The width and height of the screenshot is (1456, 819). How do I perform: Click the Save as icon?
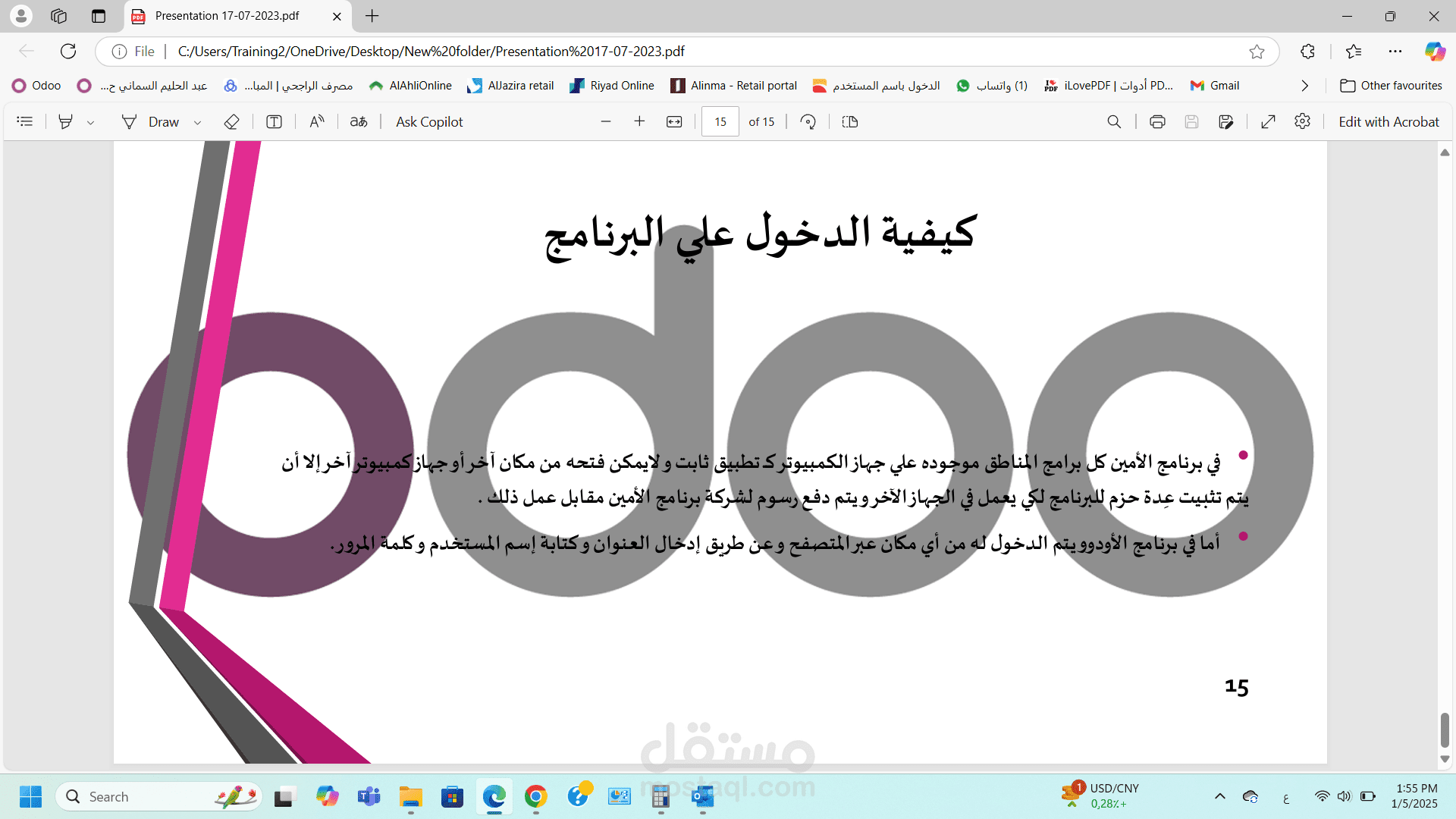(x=1226, y=121)
